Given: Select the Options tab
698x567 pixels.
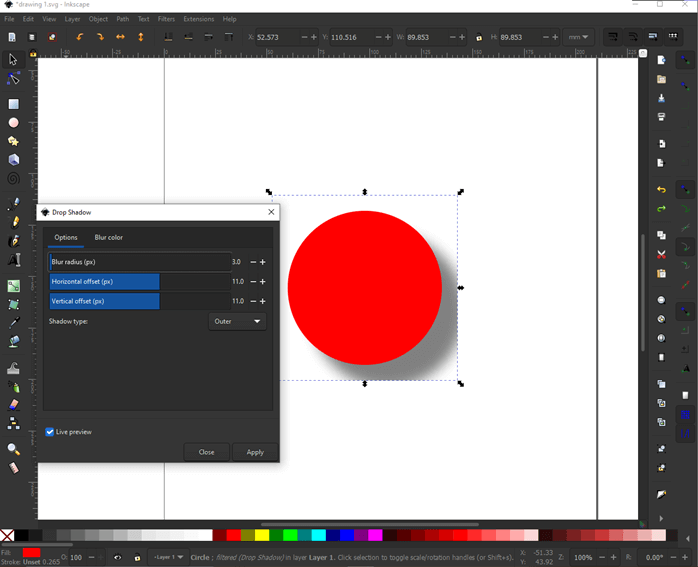Looking at the screenshot, I should pyautogui.click(x=66, y=238).
